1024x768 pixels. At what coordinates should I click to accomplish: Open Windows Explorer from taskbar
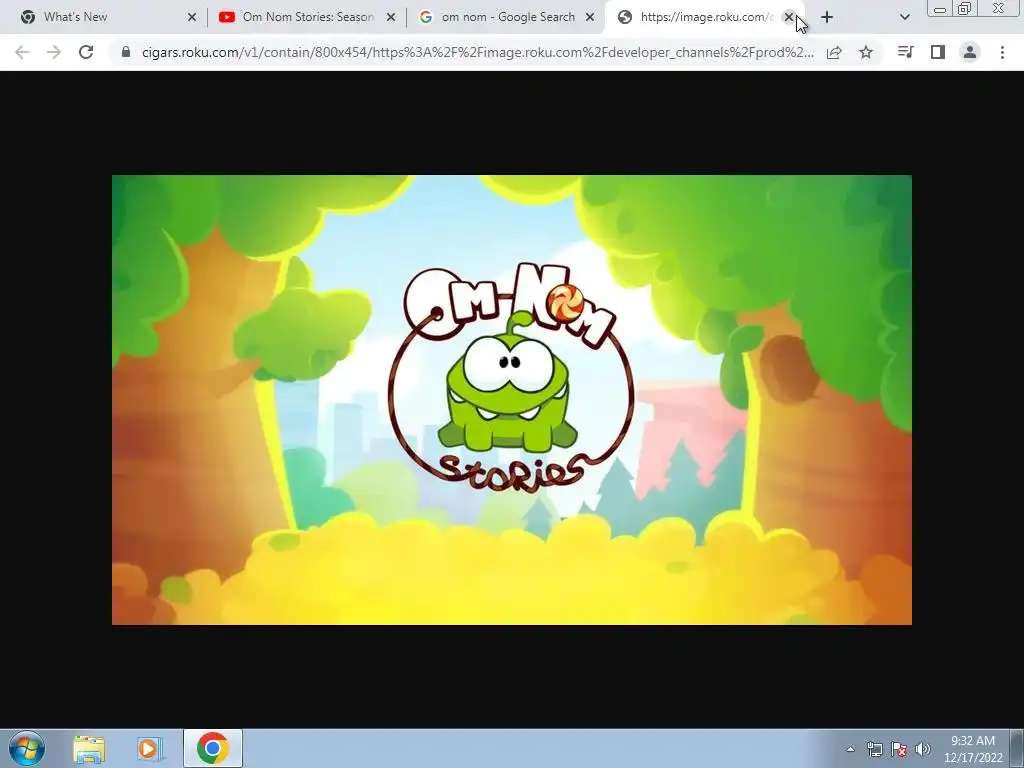pos(89,748)
